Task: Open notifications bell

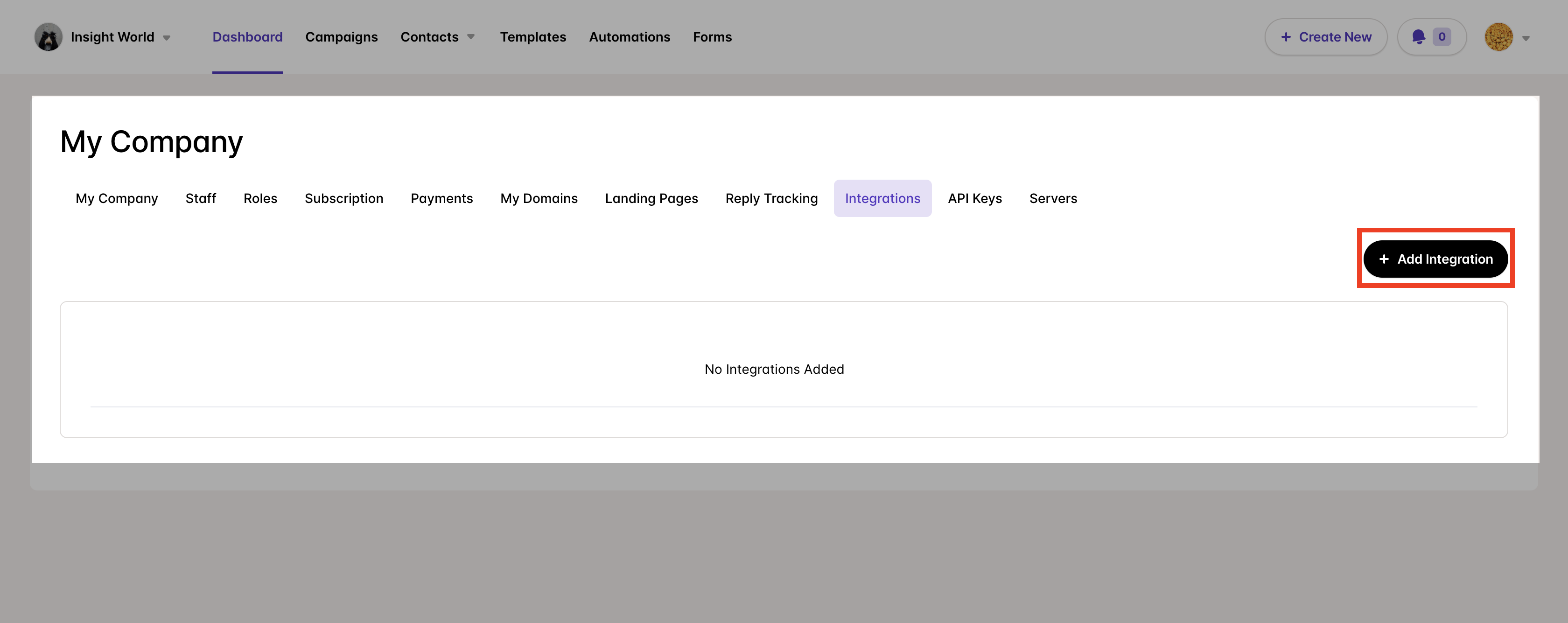Action: coord(1418,37)
